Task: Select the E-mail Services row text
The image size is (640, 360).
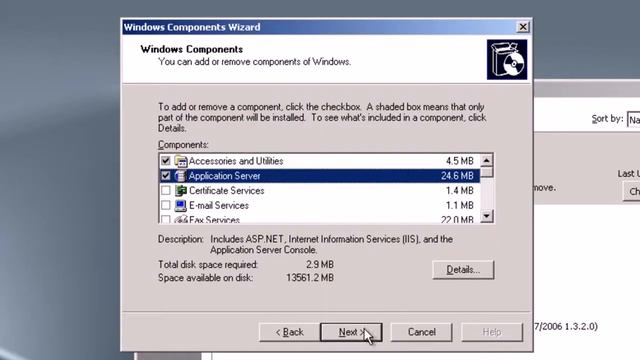Action: pyautogui.click(x=219, y=205)
